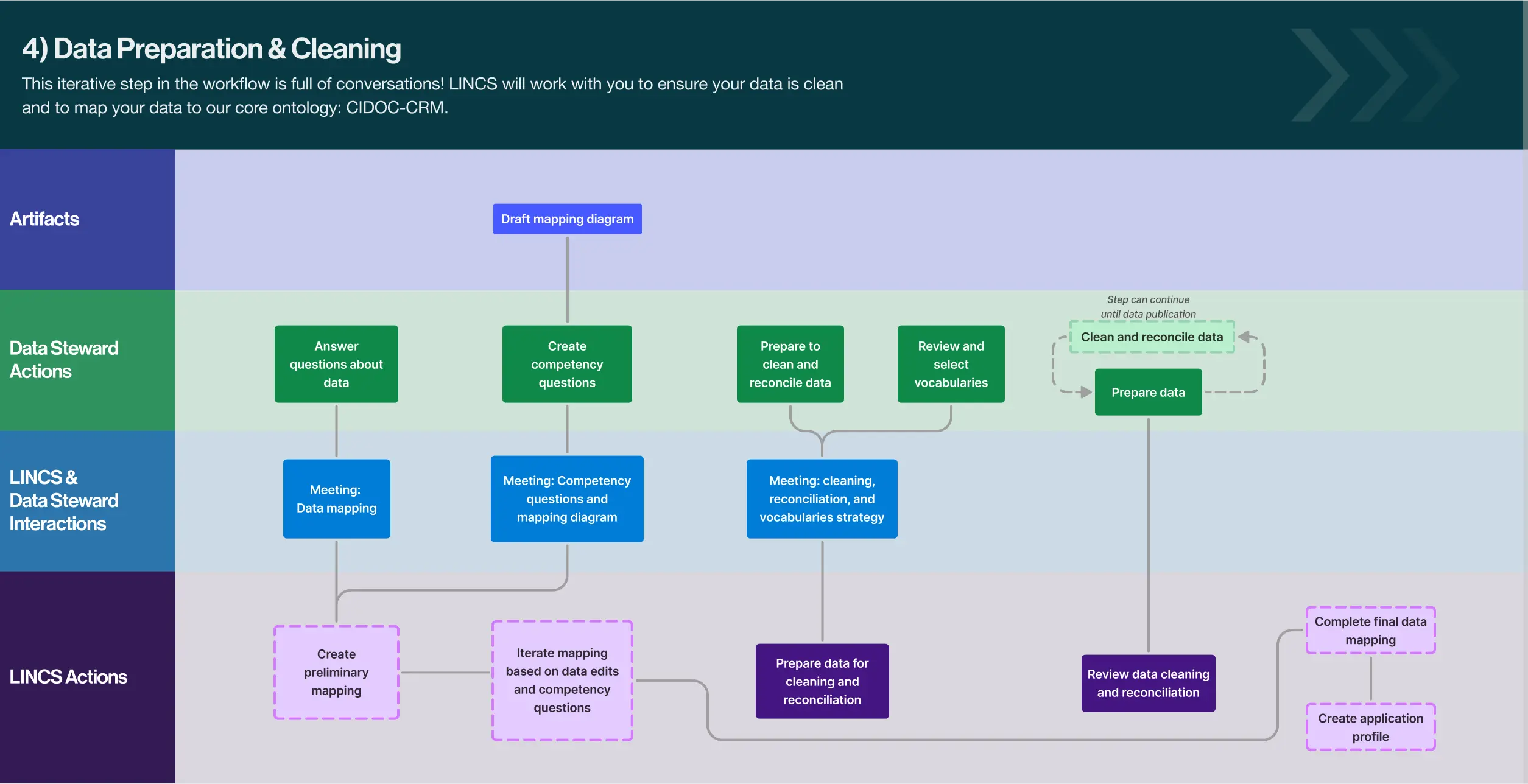Click Meeting: Competency questions and mapping diagram
The image size is (1528, 784).
[x=566, y=499]
